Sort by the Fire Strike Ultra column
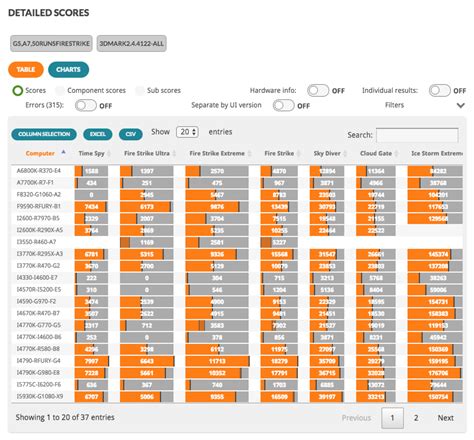The width and height of the screenshot is (474, 440). 147,153
